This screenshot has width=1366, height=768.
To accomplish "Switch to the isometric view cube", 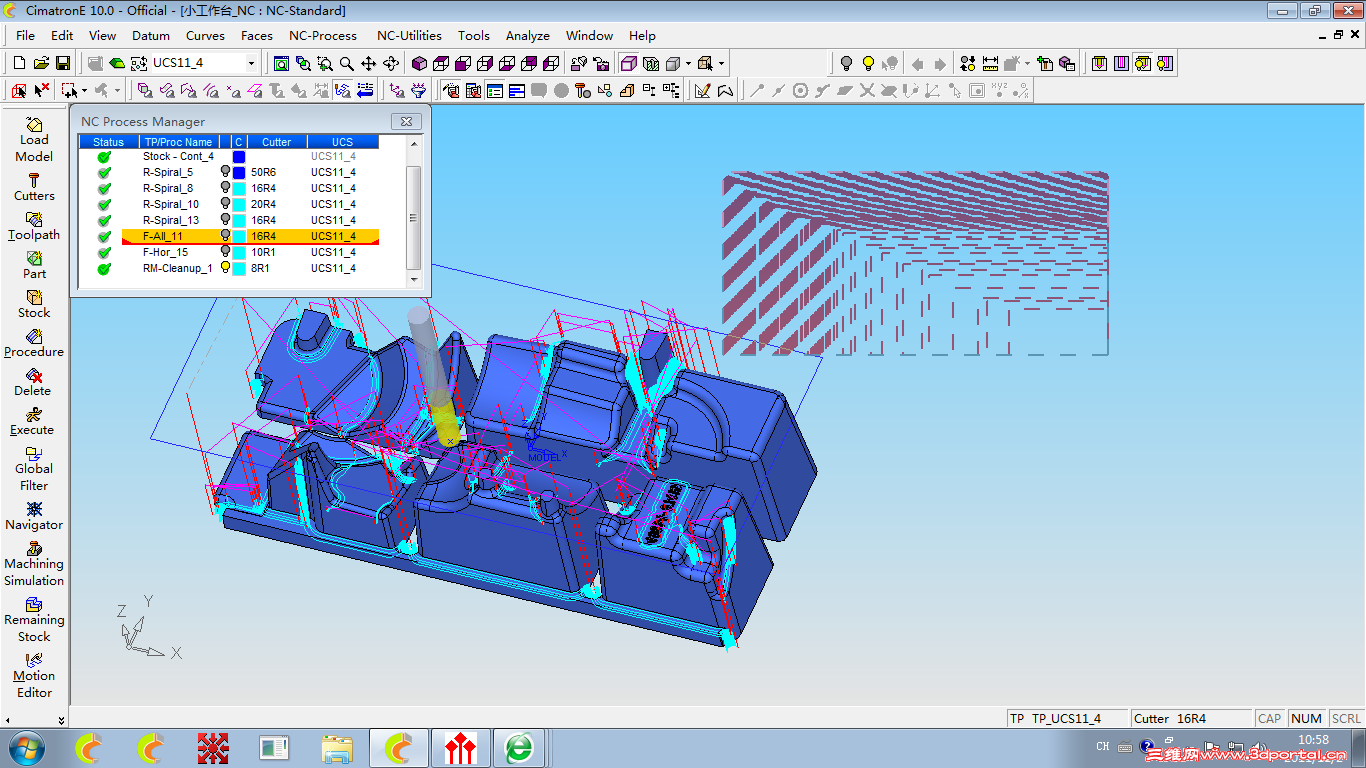I will tap(419, 63).
